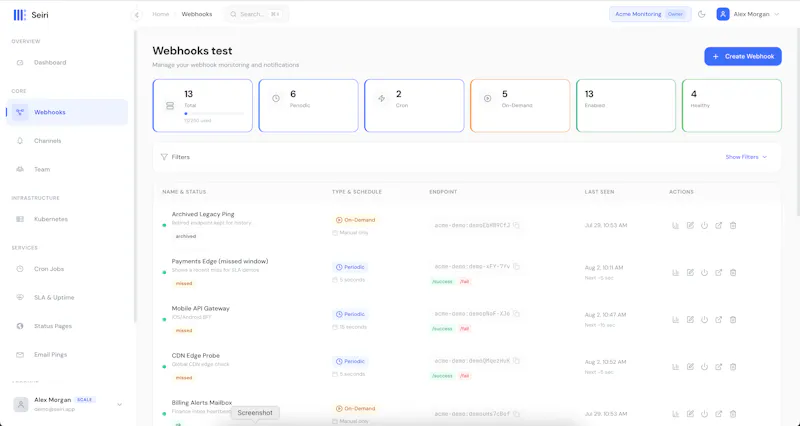
Task: Focus the top Search field
Action: tap(256, 14)
